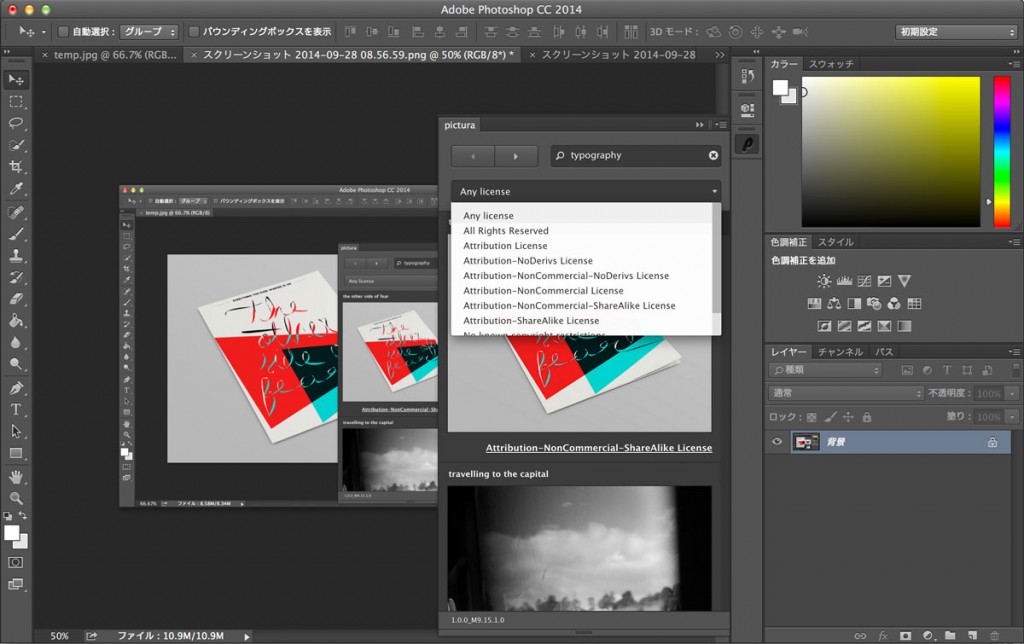Select the Dodge tool
This screenshot has width=1024, height=644.
tap(16, 364)
